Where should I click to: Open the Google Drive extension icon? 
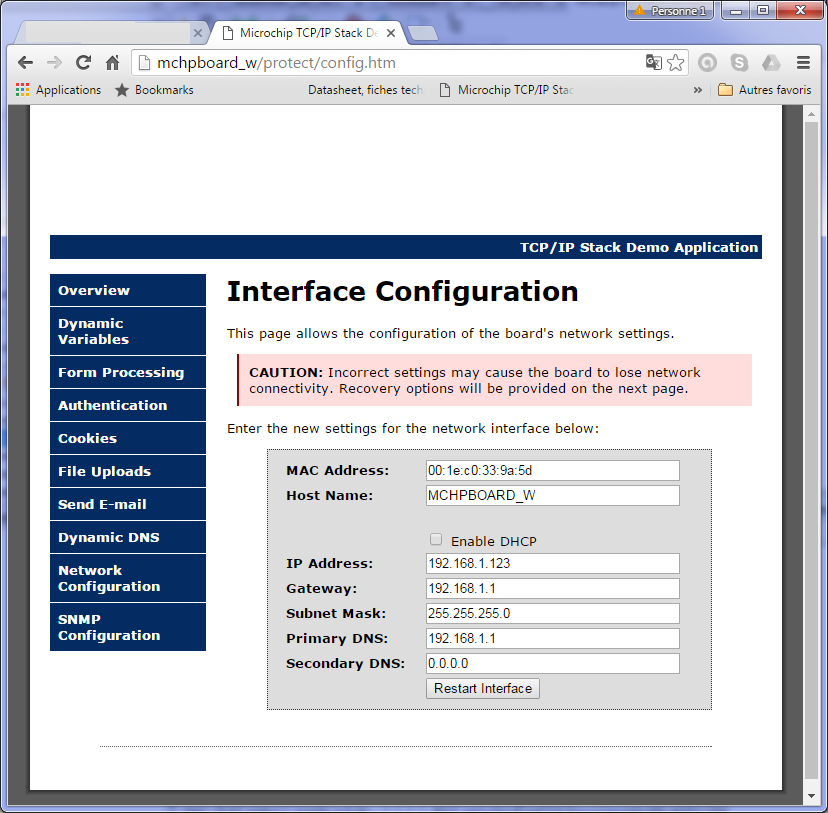(771, 63)
